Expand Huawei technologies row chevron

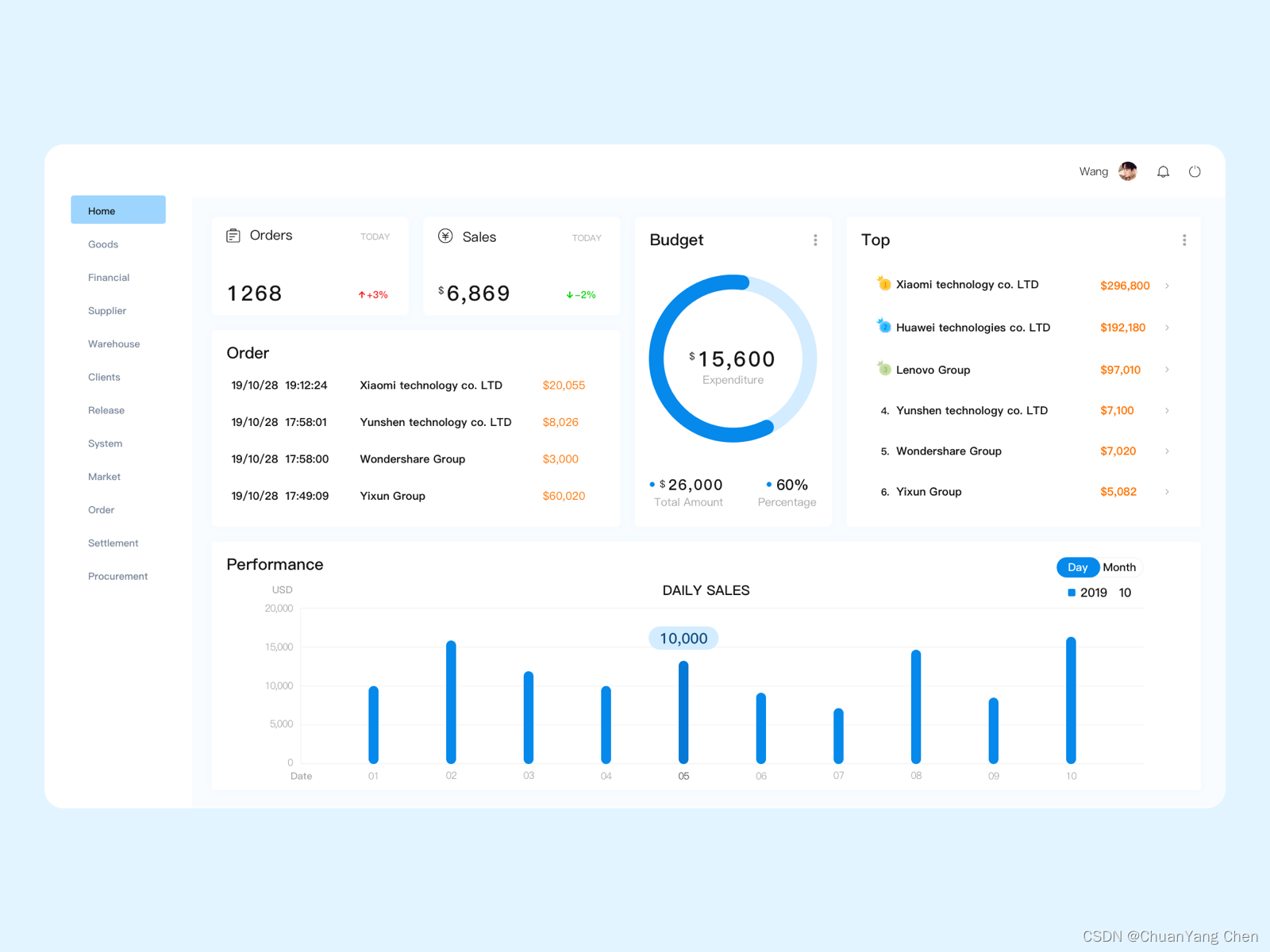click(x=1167, y=328)
